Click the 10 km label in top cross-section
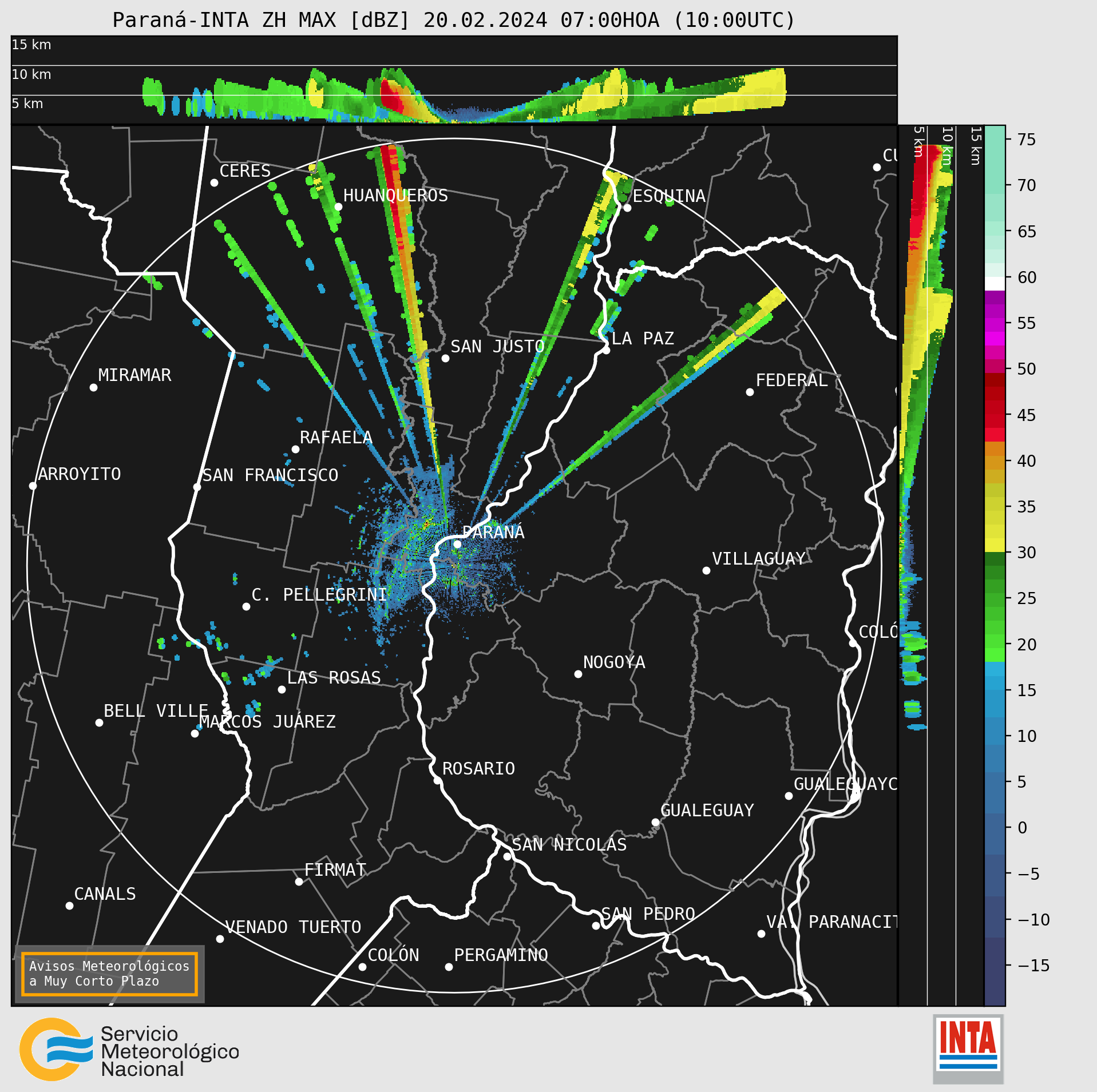Viewport: 1097px width, 1092px height. [31, 74]
